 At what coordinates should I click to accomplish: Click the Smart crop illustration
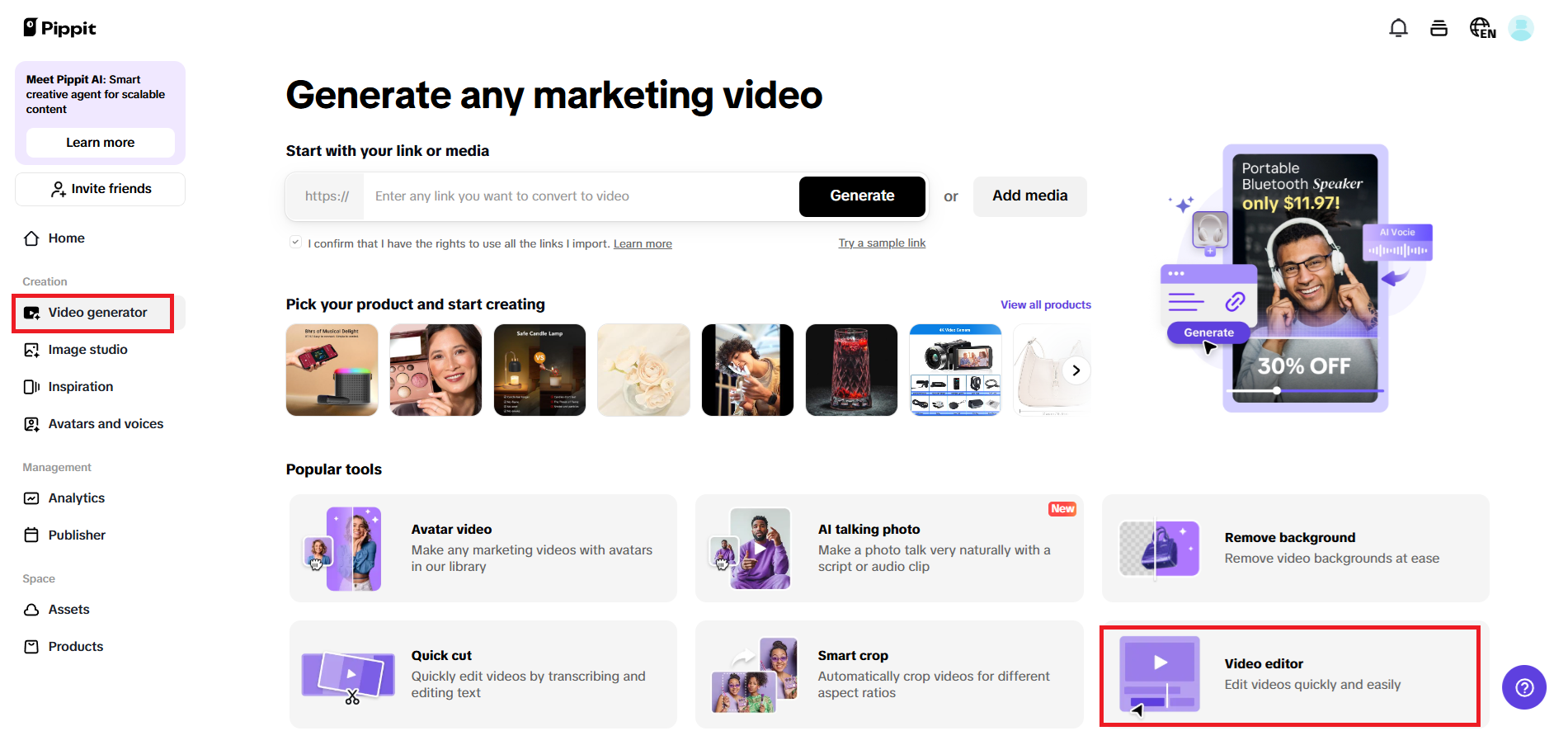(x=754, y=675)
